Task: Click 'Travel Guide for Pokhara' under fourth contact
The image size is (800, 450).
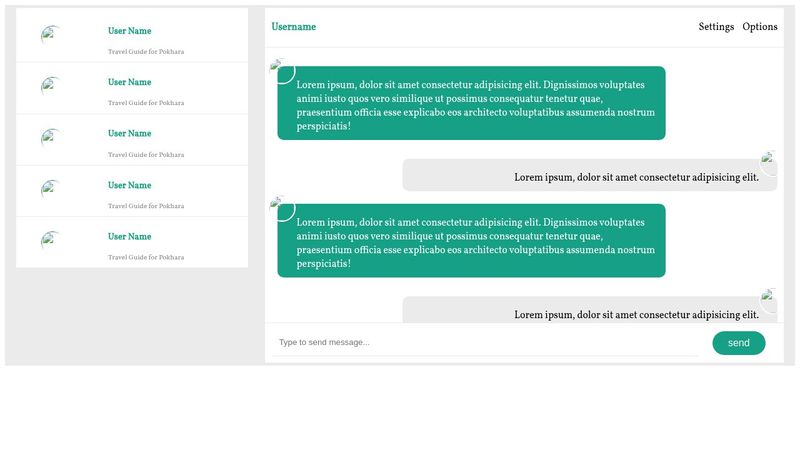Action: (x=146, y=206)
